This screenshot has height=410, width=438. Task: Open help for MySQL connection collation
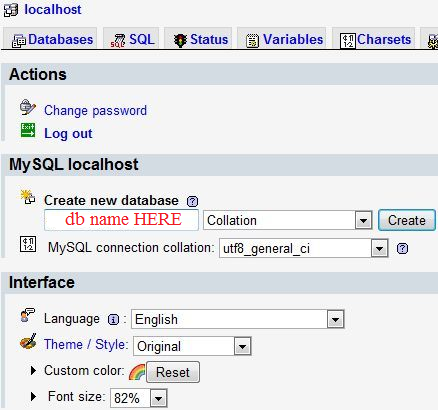click(402, 248)
